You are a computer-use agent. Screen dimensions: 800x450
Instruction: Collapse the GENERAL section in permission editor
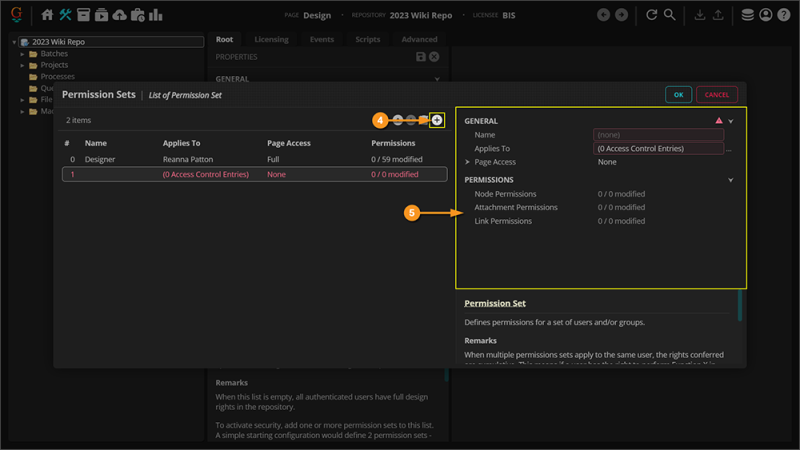coord(731,121)
